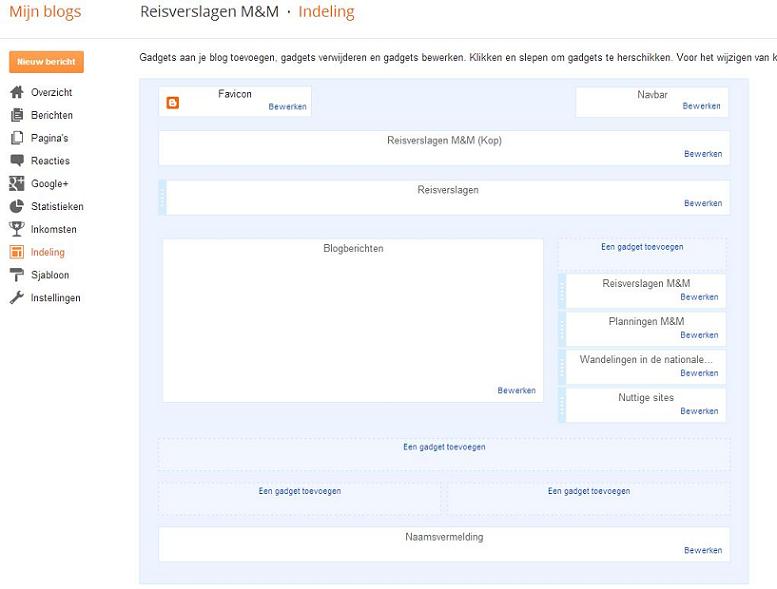Click the Pagina's page icon

click(x=16, y=138)
